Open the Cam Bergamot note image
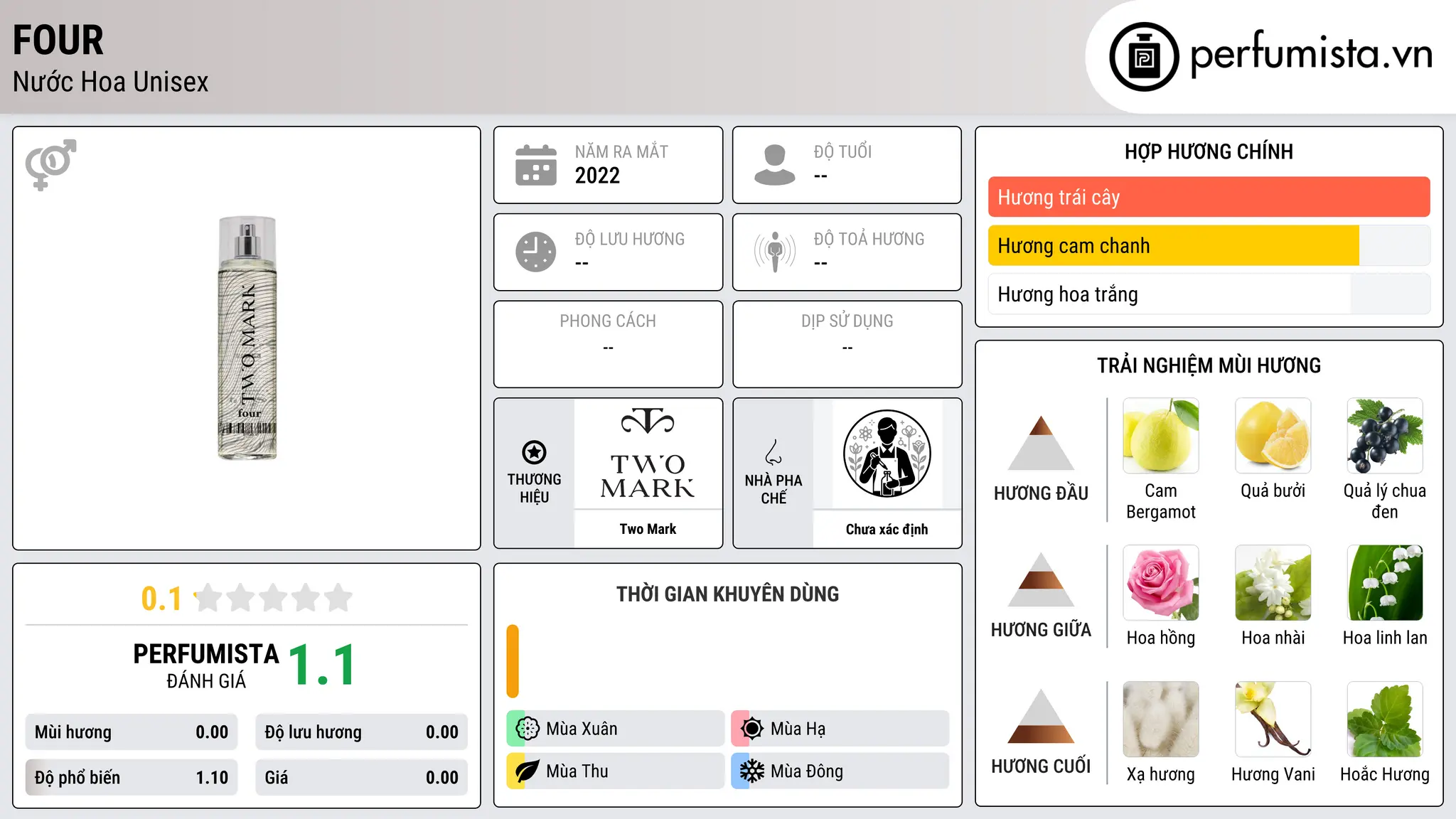This screenshot has height=819, width=1456. click(1161, 436)
